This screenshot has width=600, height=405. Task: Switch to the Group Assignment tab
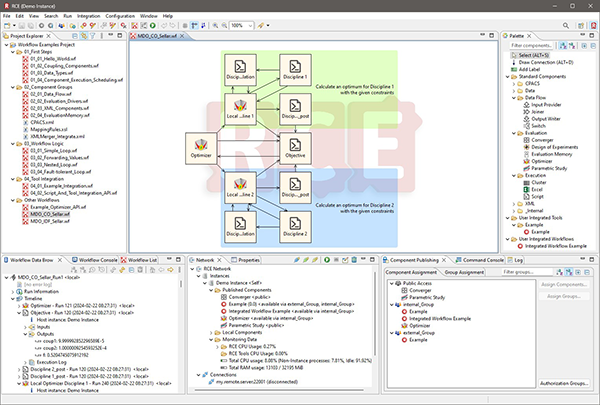coord(464,272)
